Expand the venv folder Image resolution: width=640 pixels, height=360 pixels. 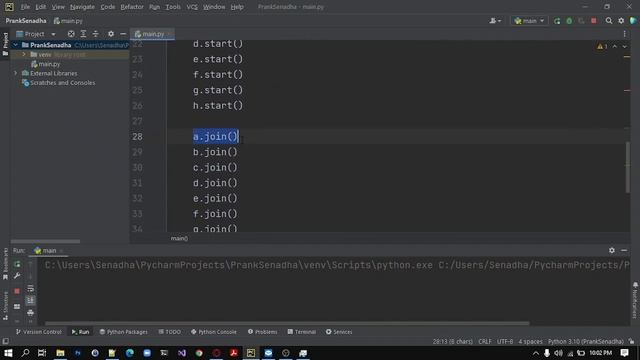tap(24, 54)
